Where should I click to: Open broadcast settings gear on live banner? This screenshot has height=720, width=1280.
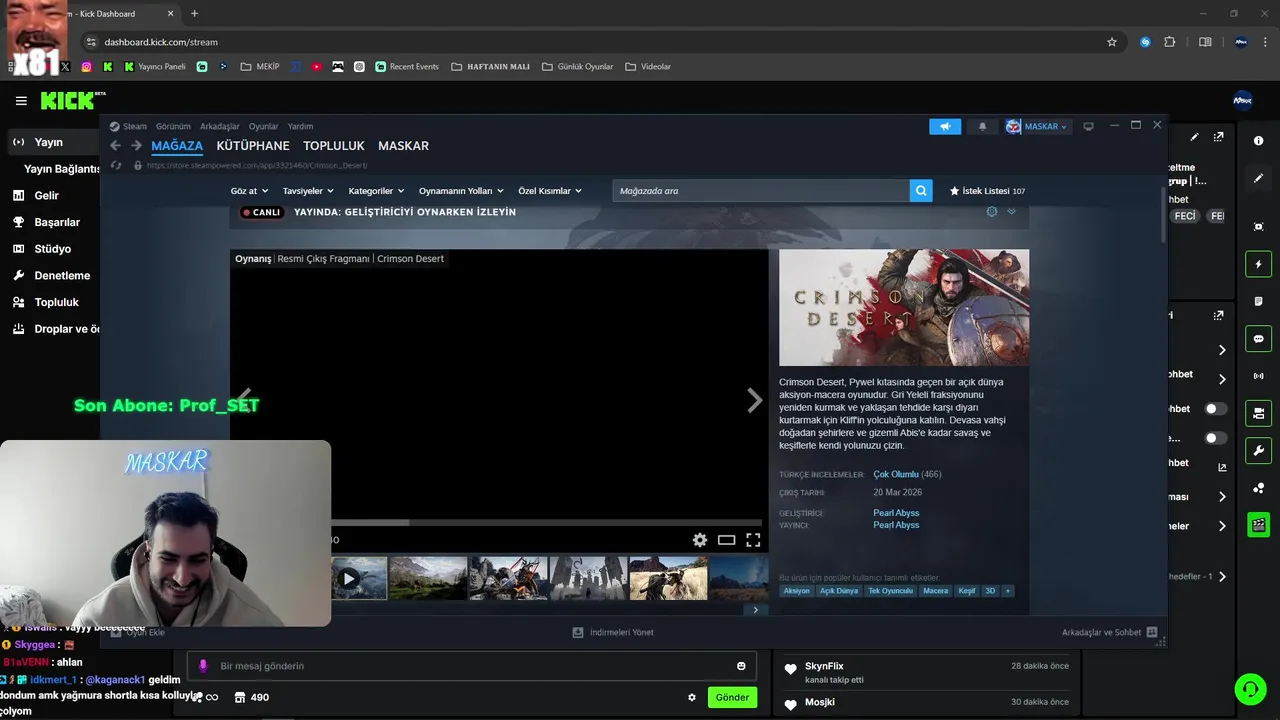[992, 212]
